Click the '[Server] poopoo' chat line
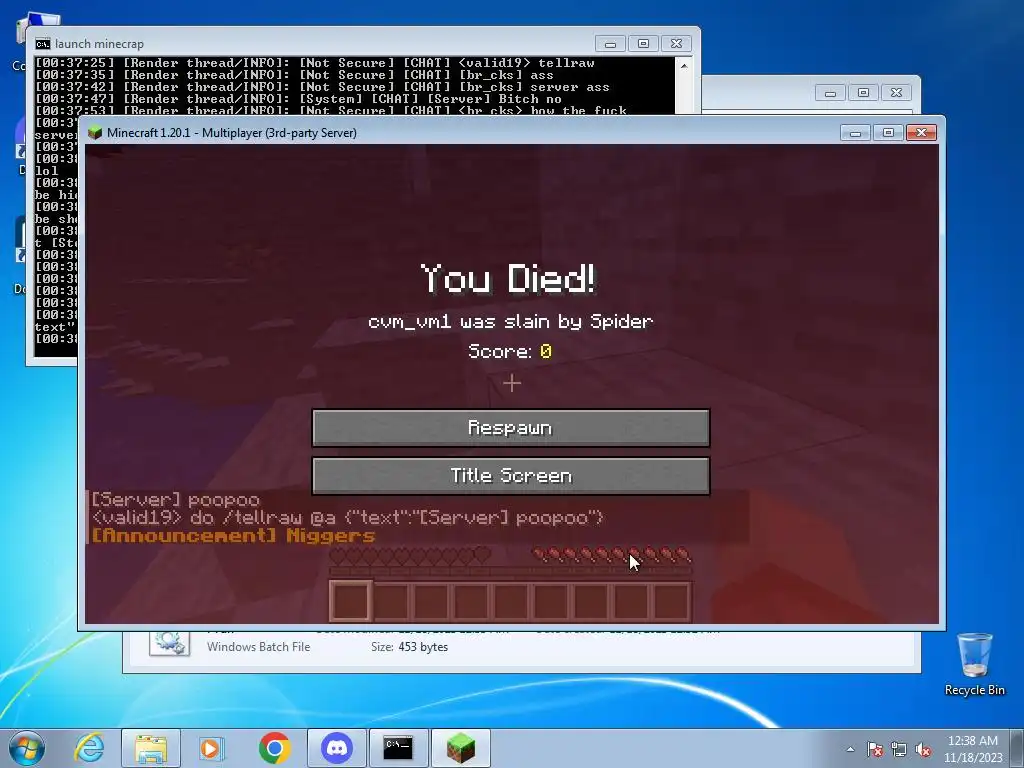This screenshot has height=768, width=1024. pyautogui.click(x=175, y=500)
